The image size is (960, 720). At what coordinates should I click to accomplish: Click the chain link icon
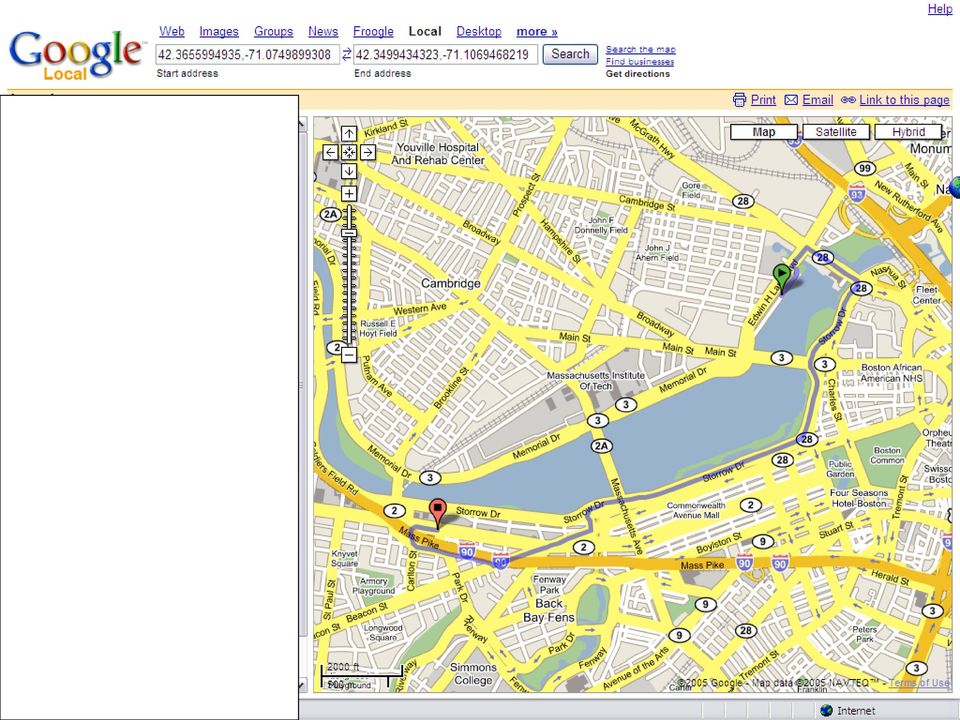(x=848, y=100)
